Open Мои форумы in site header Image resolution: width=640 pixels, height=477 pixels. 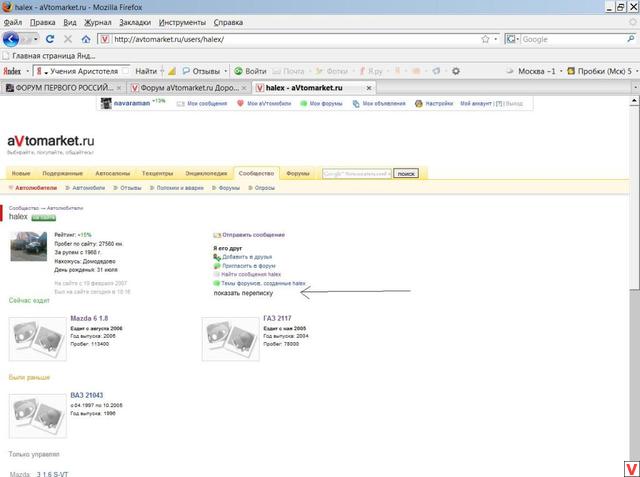click(321, 104)
